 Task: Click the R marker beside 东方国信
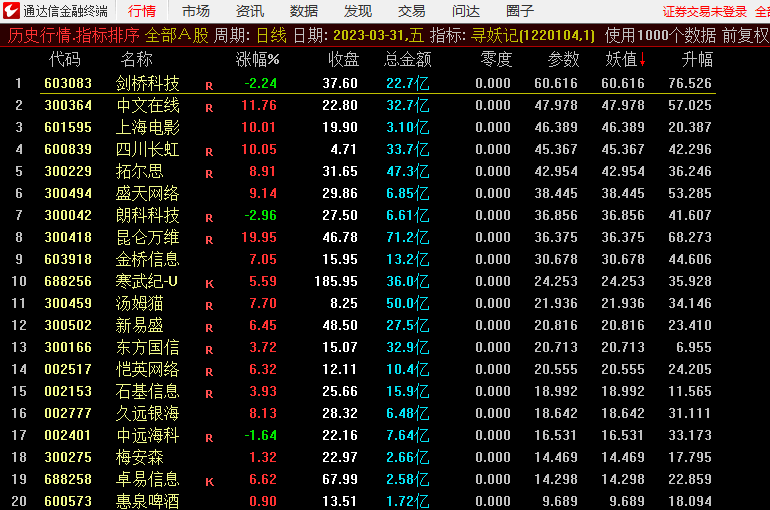click(209, 350)
